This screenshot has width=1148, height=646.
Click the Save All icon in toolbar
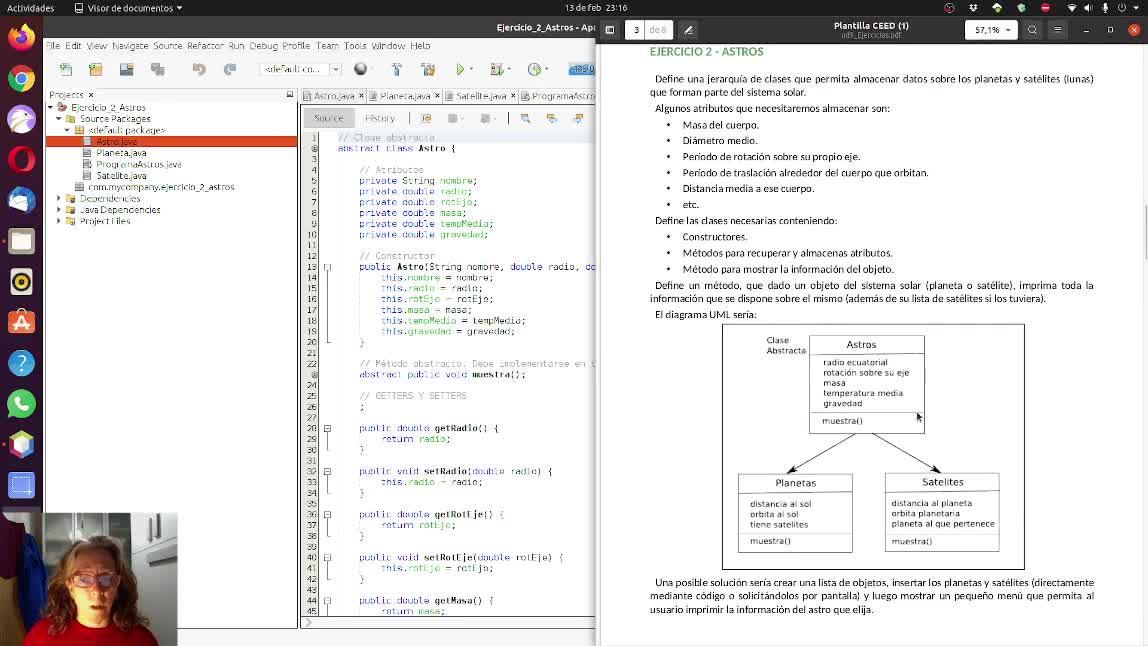coord(157,69)
